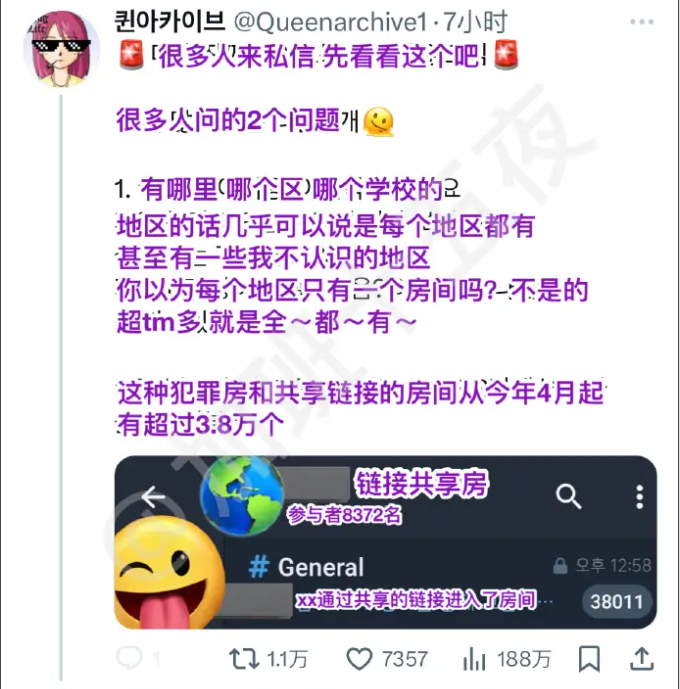Open the 7小时 timestamp link
The width and height of the screenshot is (680, 689).
click(475, 22)
